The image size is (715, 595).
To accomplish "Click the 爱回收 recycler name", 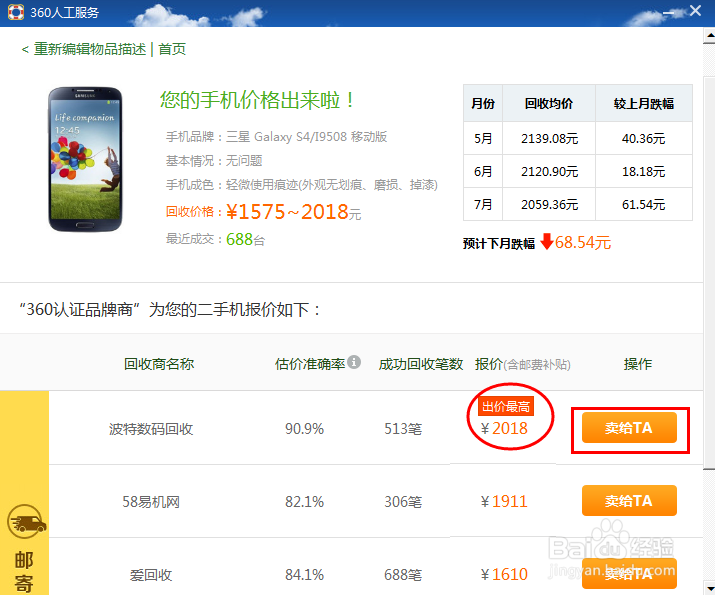I will pos(151,575).
